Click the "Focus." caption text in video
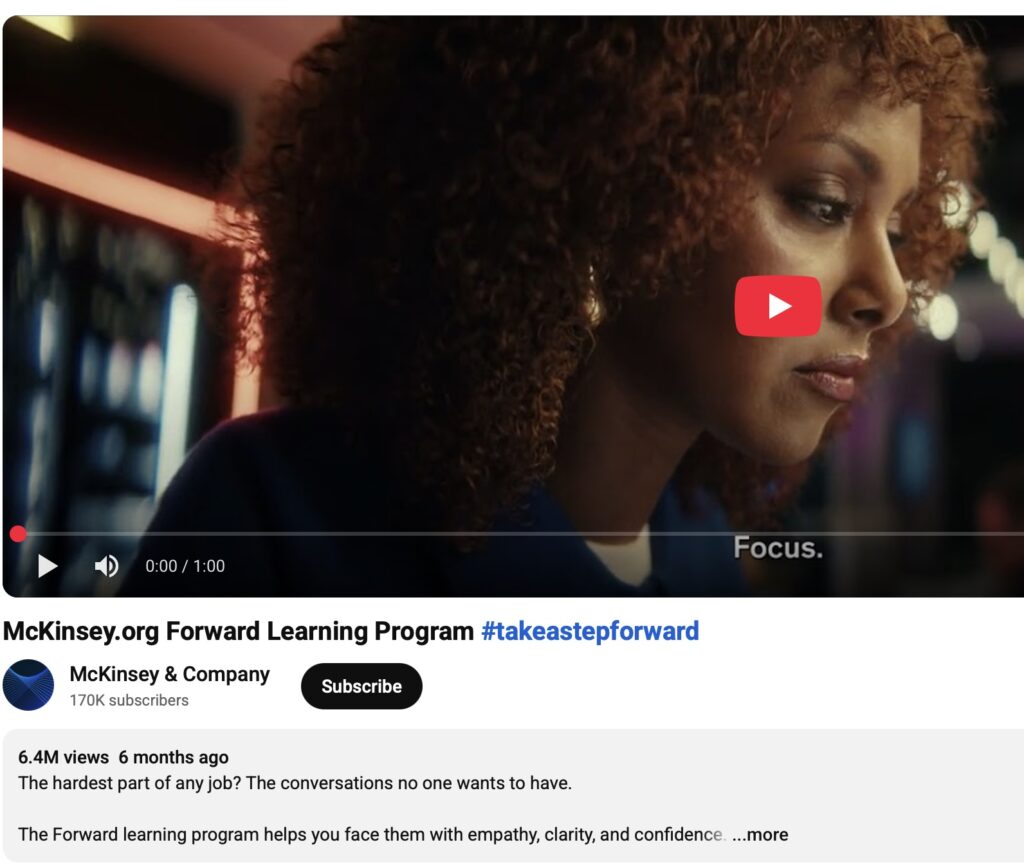The width and height of the screenshot is (1024, 867). [x=778, y=548]
